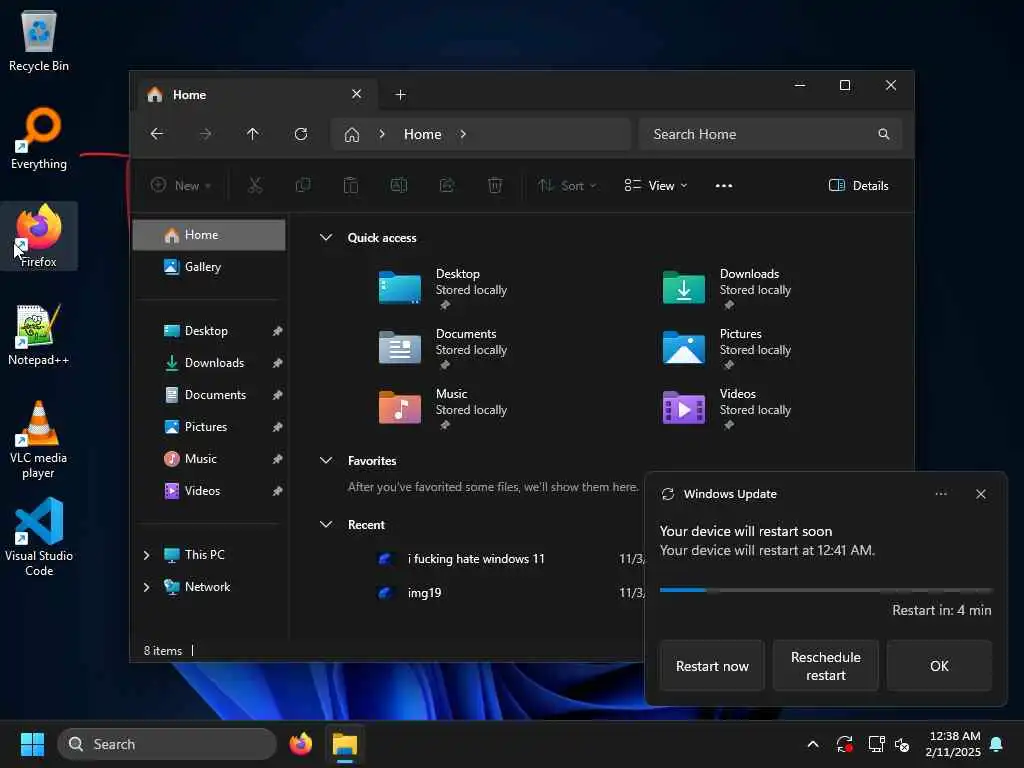Screen dimensions: 1024x768
Task: Select VLC media player desktop shortcut
Action: click(x=39, y=439)
